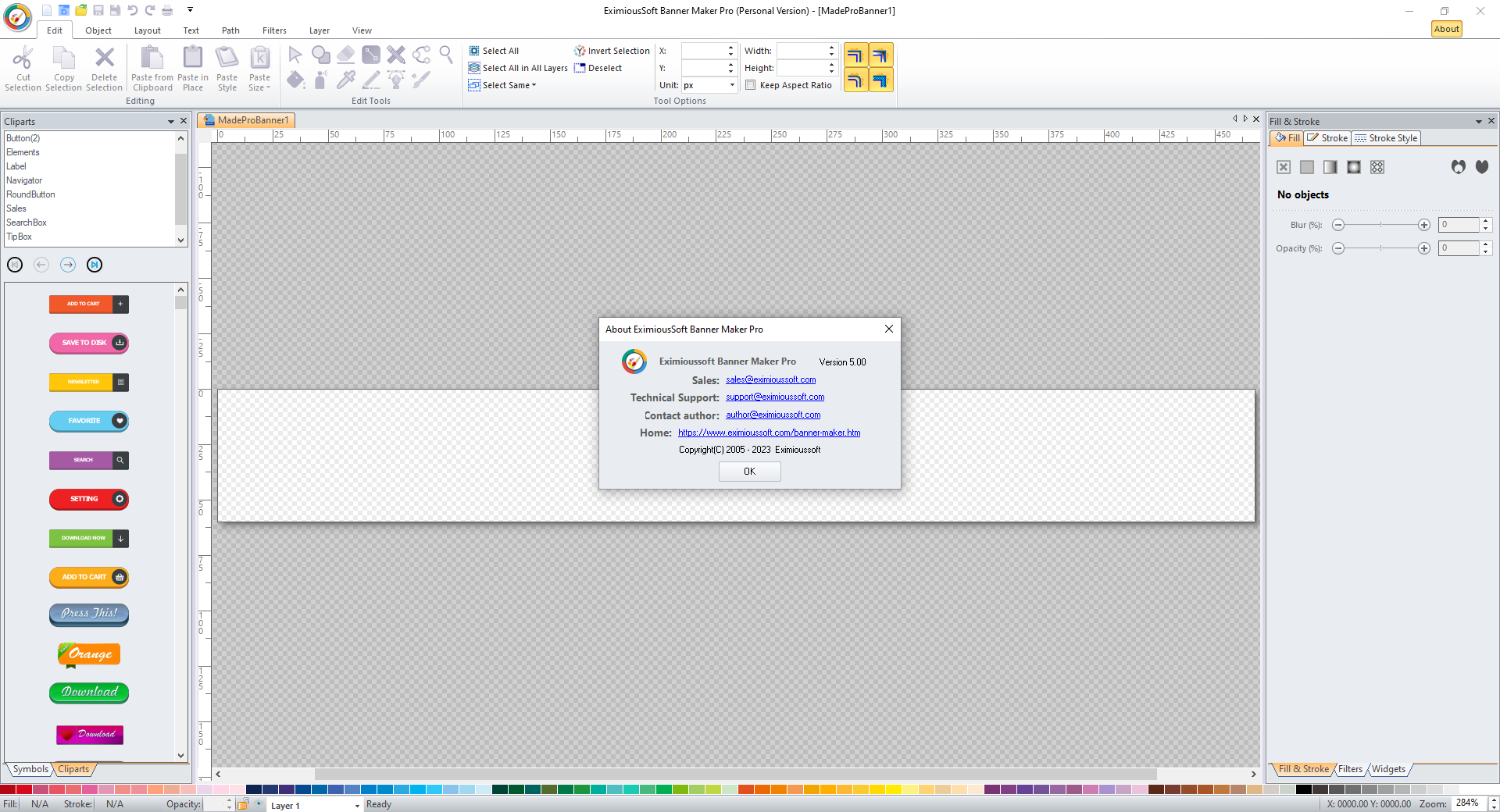The height and width of the screenshot is (812, 1500).
Task: Enable Keep Aspect Ratio checkbox
Action: 750,85
